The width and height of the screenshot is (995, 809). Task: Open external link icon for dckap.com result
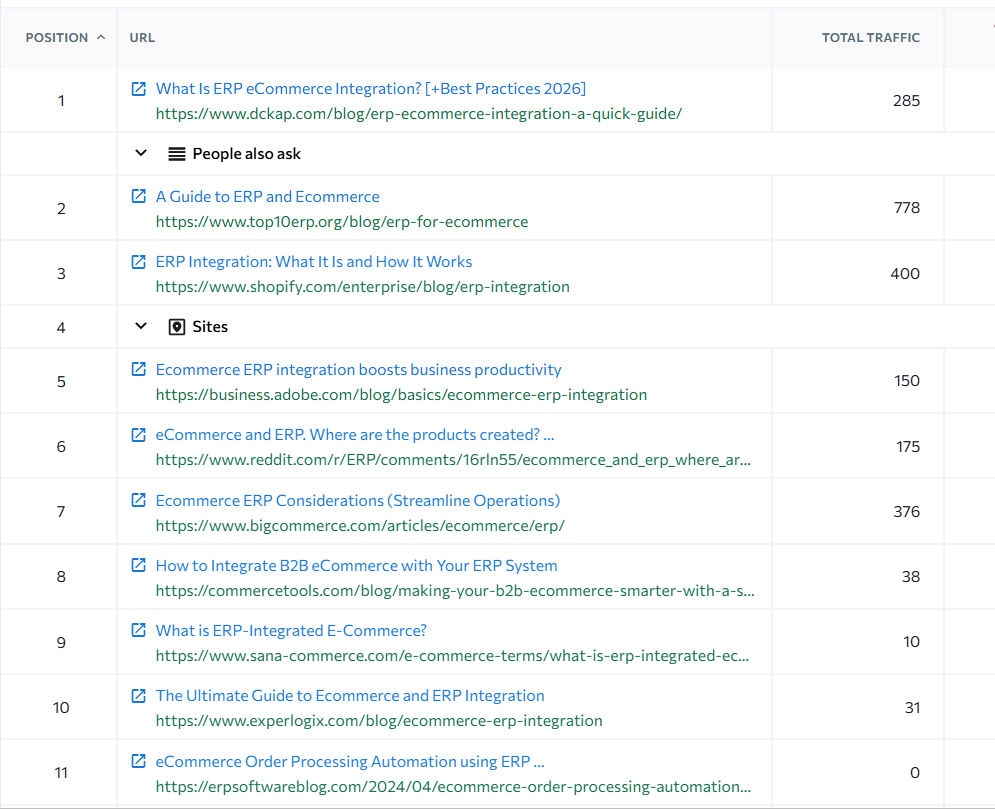point(139,88)
